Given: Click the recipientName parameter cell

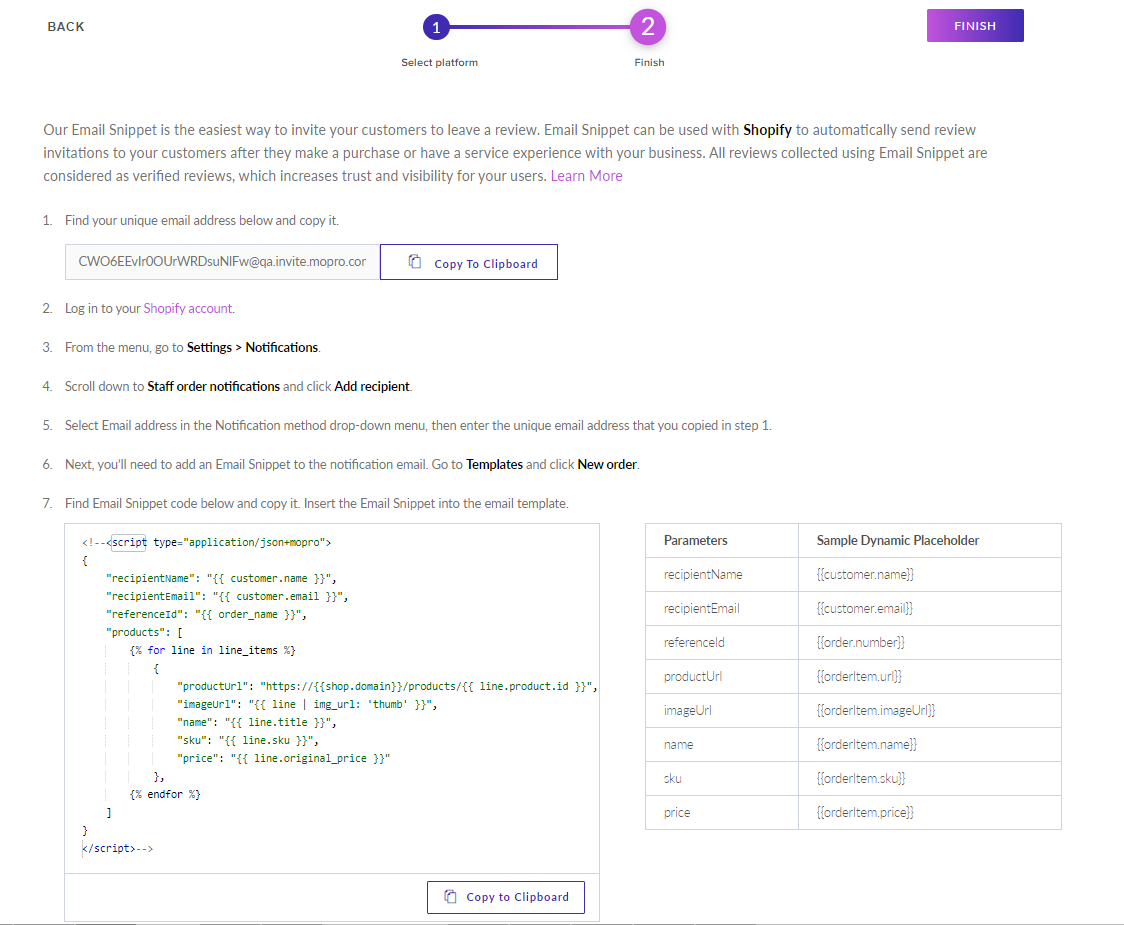Looking at the screenshot, I should (x=722, y=574).
